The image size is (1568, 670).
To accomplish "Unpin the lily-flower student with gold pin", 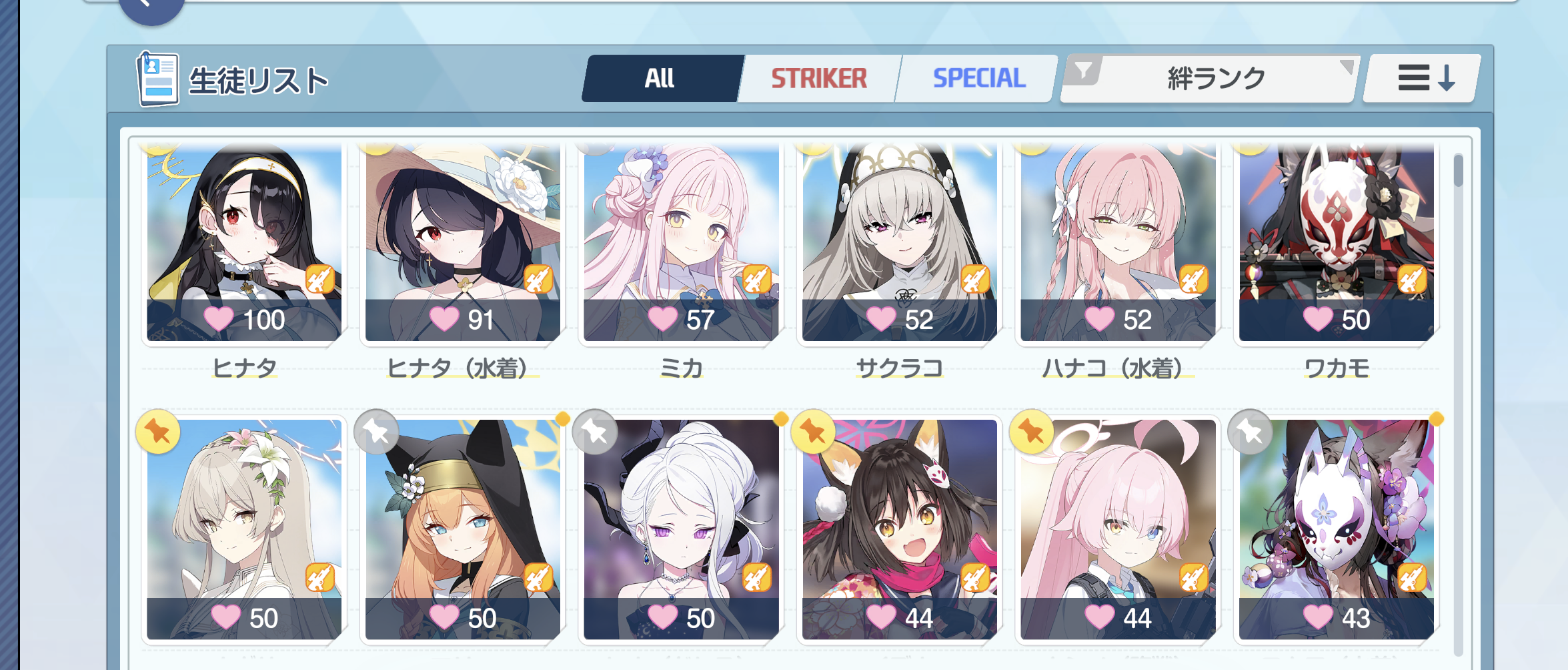I will 158,432.
